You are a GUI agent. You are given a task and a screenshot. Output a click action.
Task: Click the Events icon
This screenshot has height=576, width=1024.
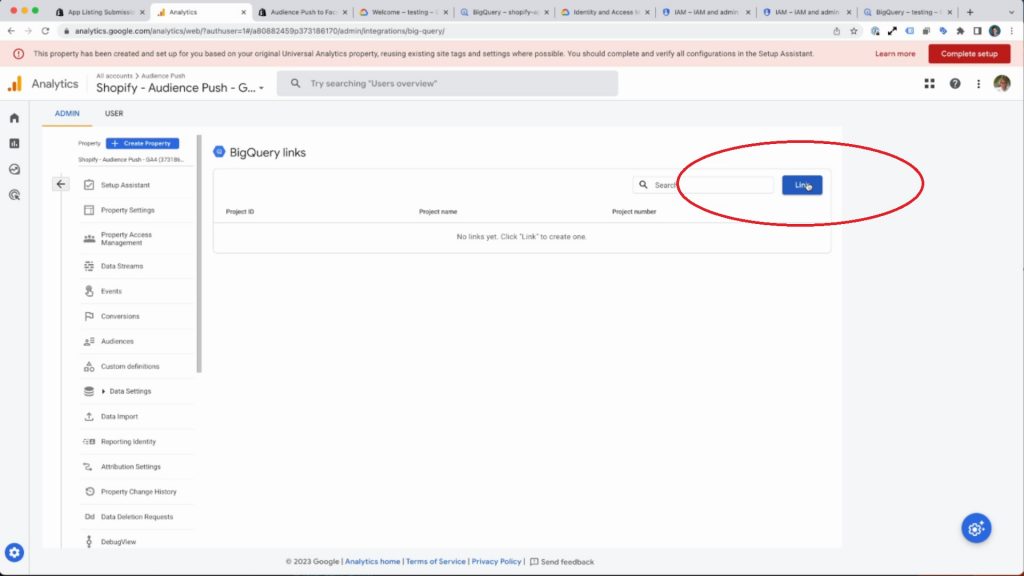click(x=89, y=291)
